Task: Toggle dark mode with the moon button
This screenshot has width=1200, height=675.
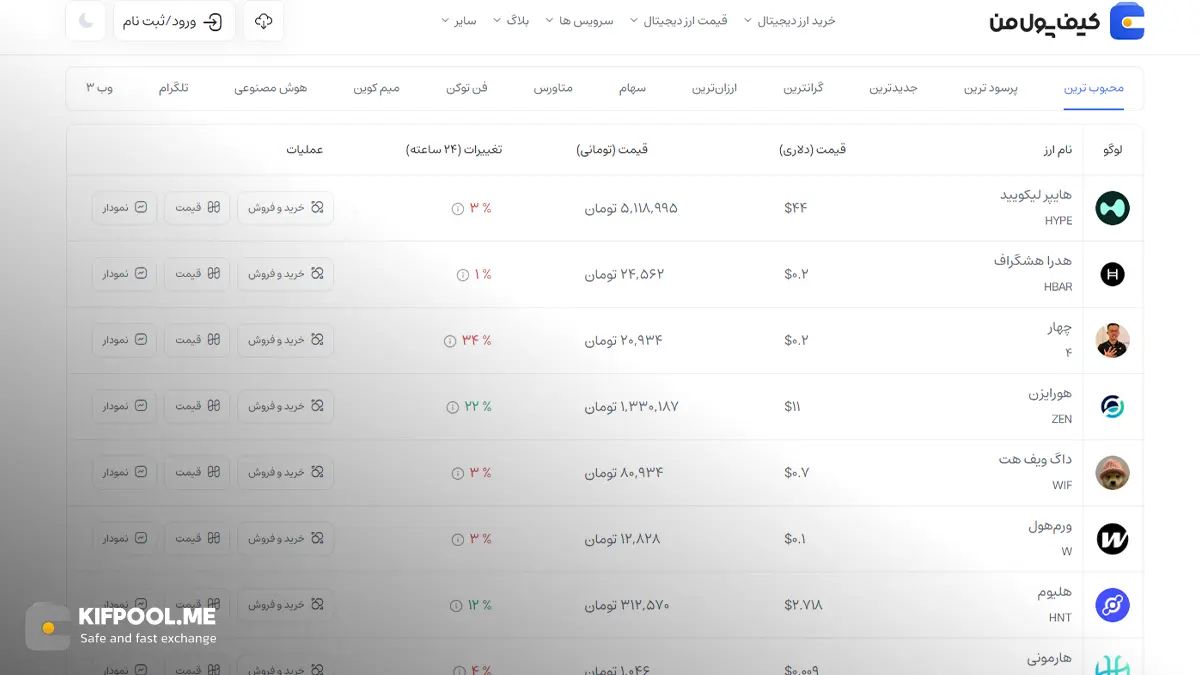Action: tap(85, 21)
